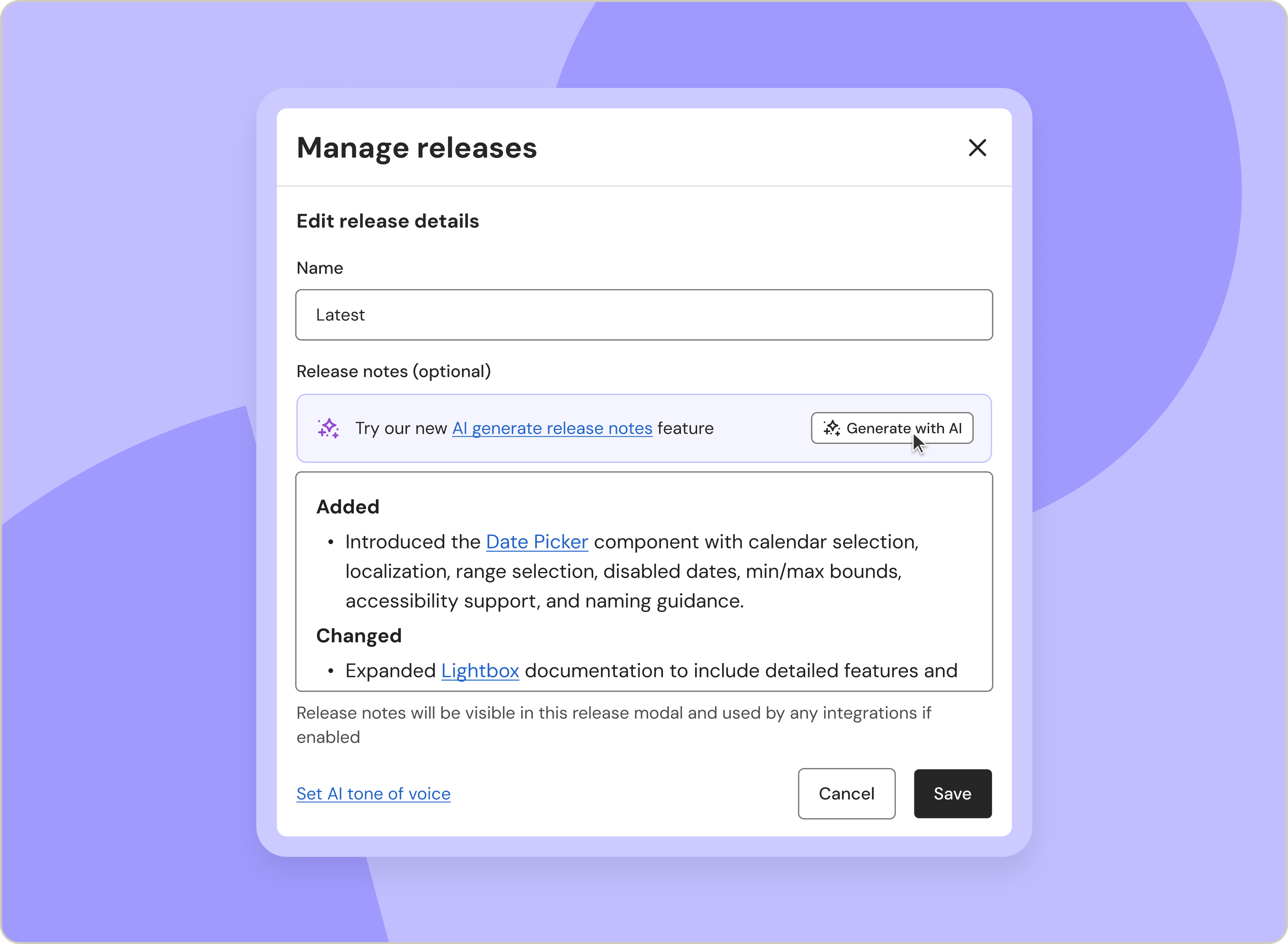
Task: Click Cancel to discard changes
Action: click(x=847, y=793)
